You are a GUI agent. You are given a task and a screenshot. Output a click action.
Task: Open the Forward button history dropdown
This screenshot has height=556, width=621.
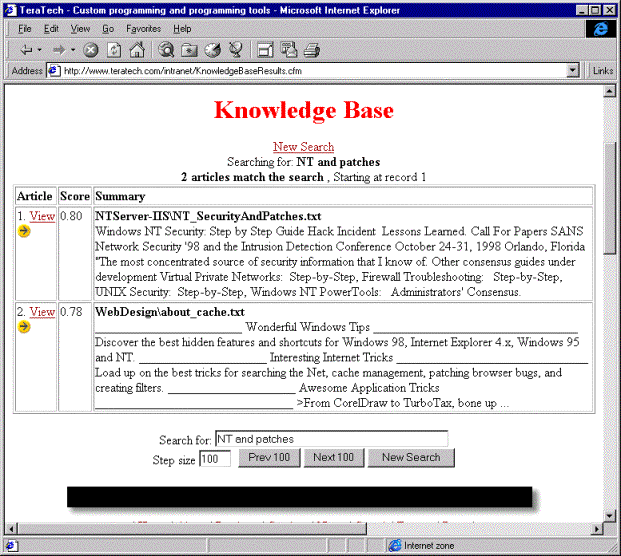click(x=73, y=50)
